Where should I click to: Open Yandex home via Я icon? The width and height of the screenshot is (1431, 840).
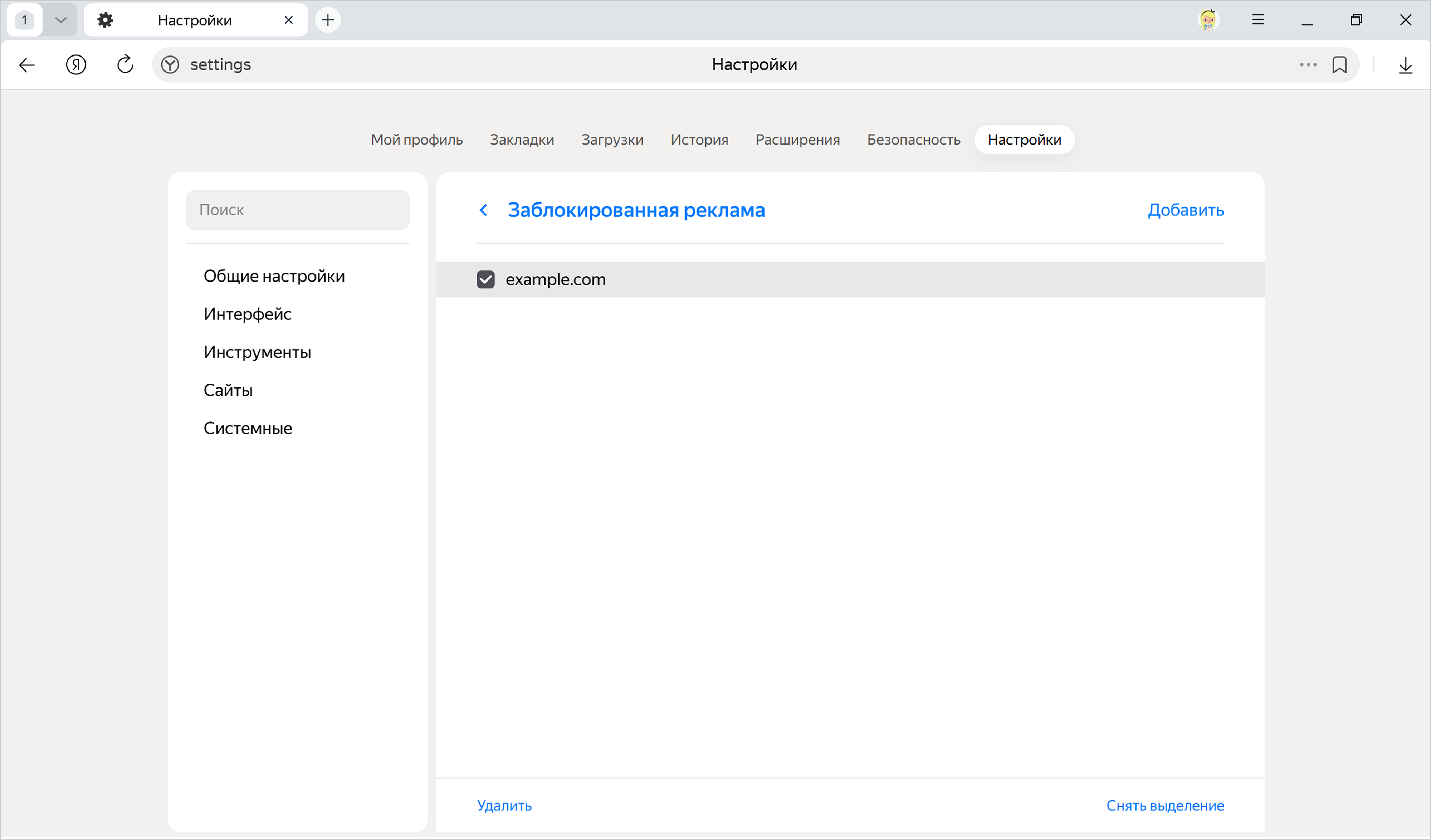tap(75, 65)
